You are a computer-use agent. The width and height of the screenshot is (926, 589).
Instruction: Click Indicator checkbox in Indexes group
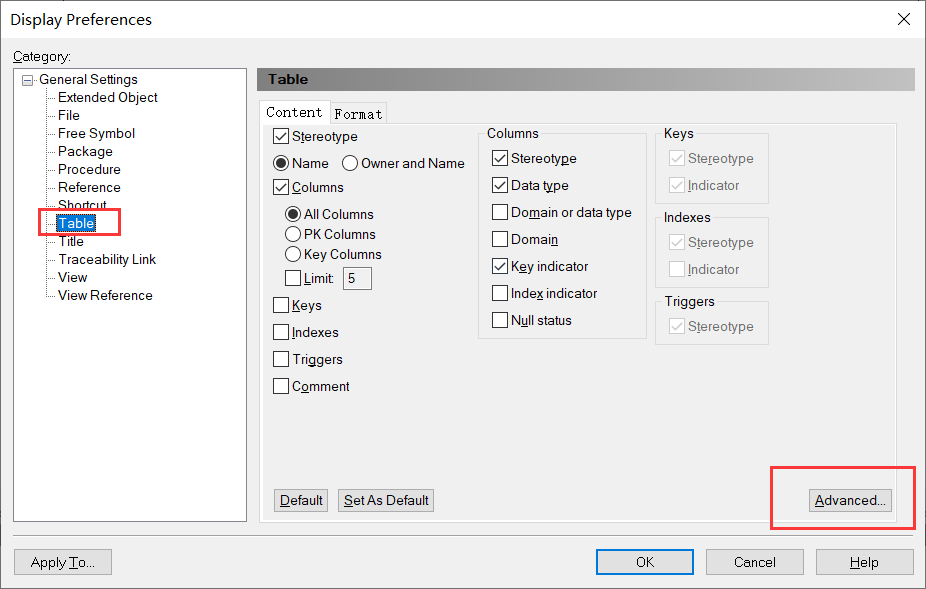pyautogui.click(x=677, y=269)
